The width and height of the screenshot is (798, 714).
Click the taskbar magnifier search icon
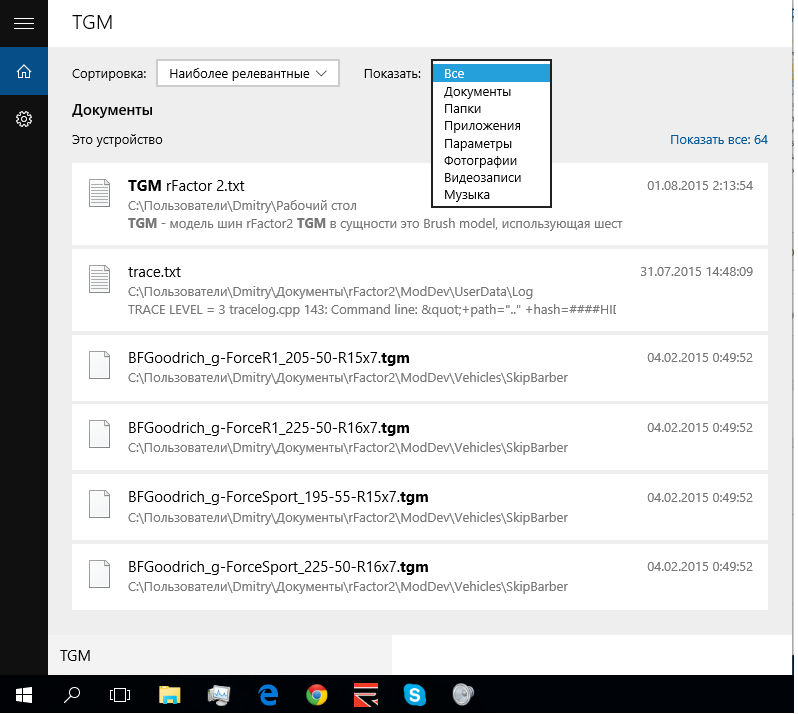[72, 693]
